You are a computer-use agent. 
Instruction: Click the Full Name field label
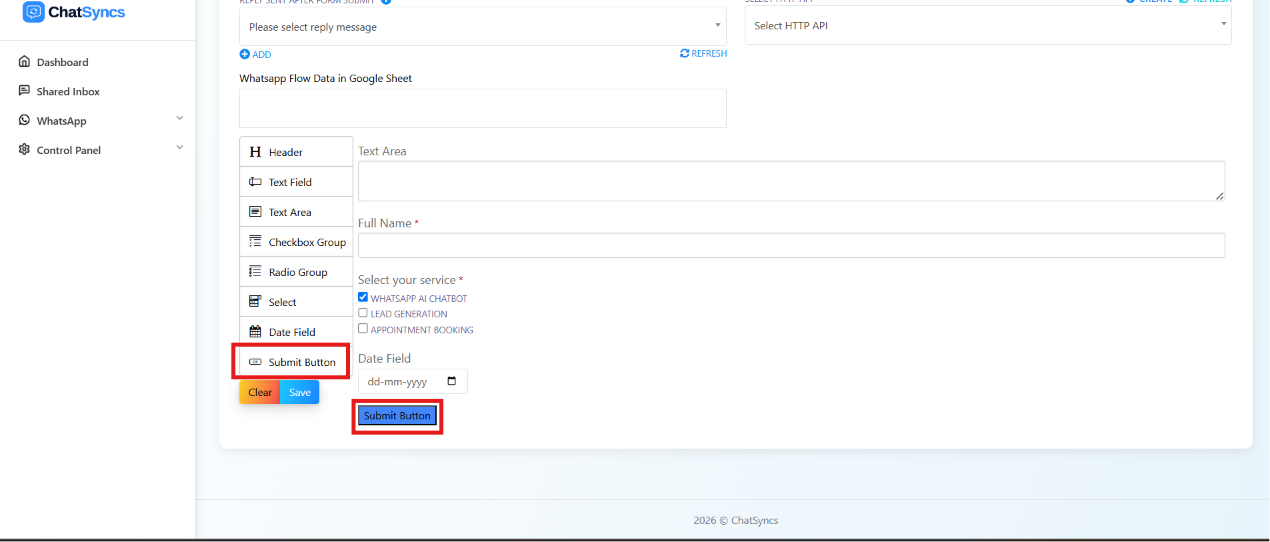coord(388,223)
